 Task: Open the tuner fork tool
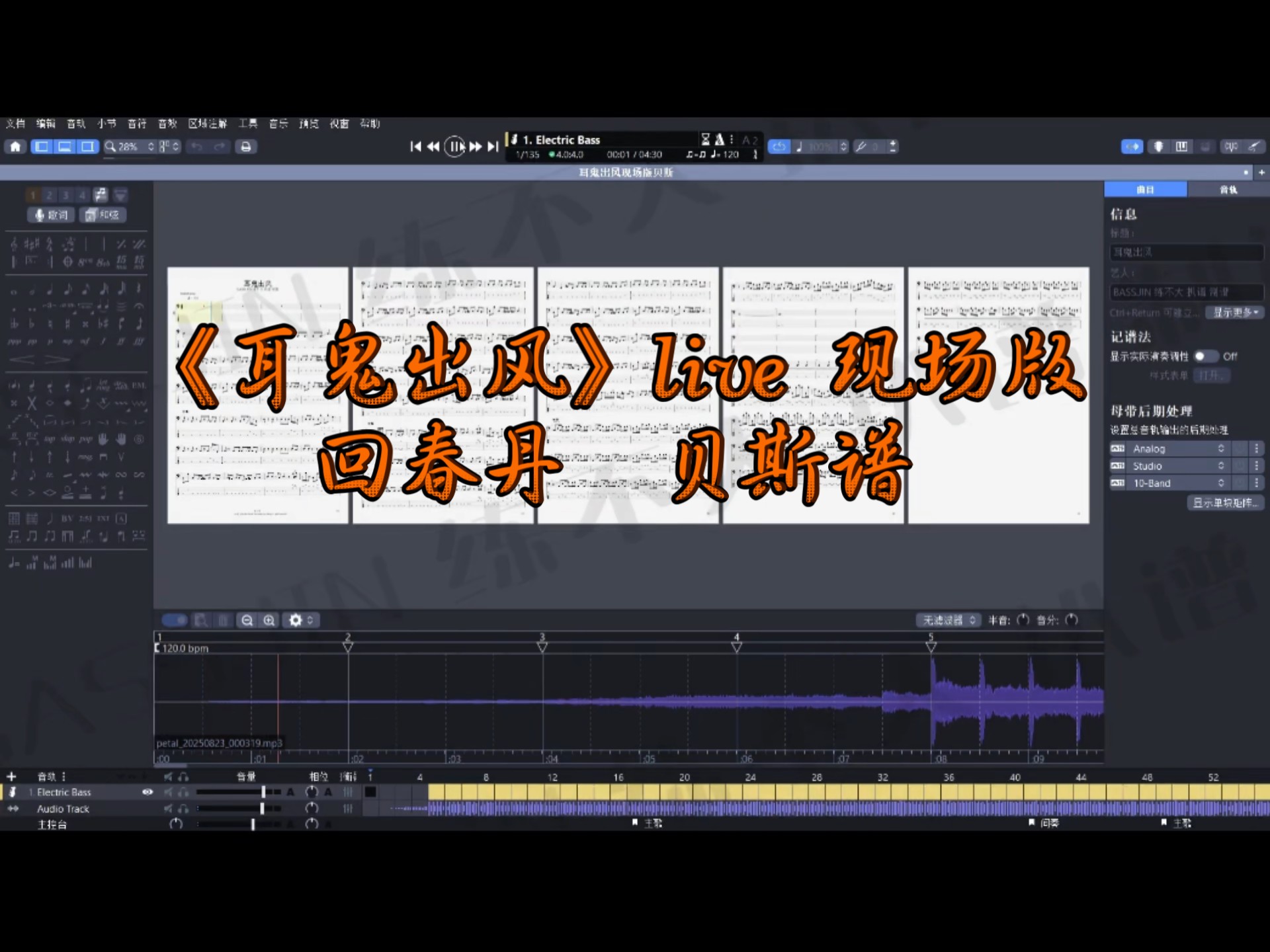tap(861, 147)
